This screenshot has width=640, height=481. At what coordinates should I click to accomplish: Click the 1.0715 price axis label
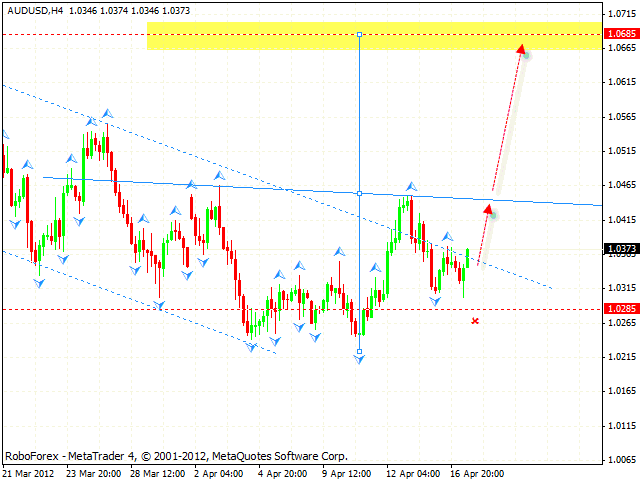point(620,13)
